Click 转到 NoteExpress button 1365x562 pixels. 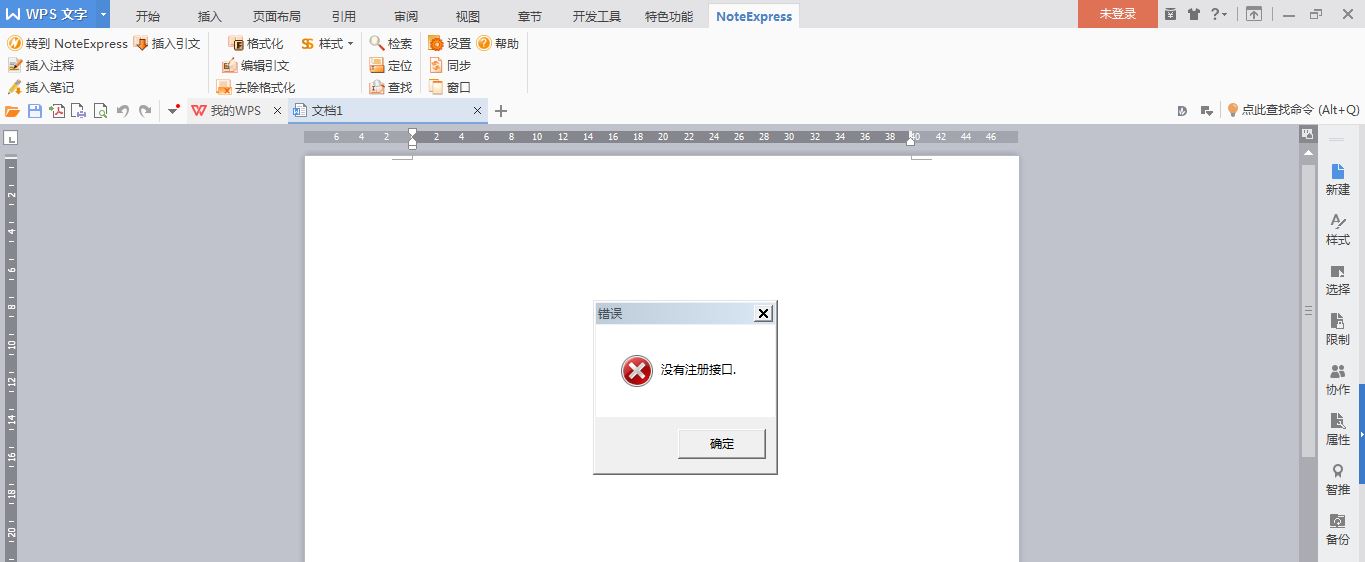coord(67,44)
